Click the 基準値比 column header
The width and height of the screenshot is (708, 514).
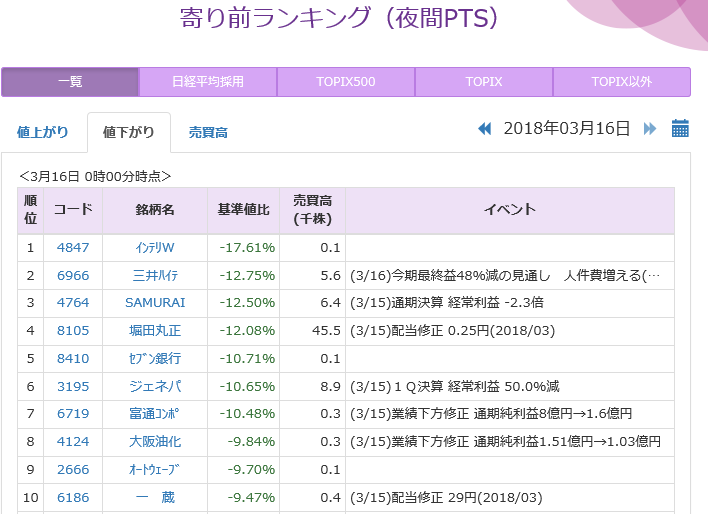click(x=244, y=210)
